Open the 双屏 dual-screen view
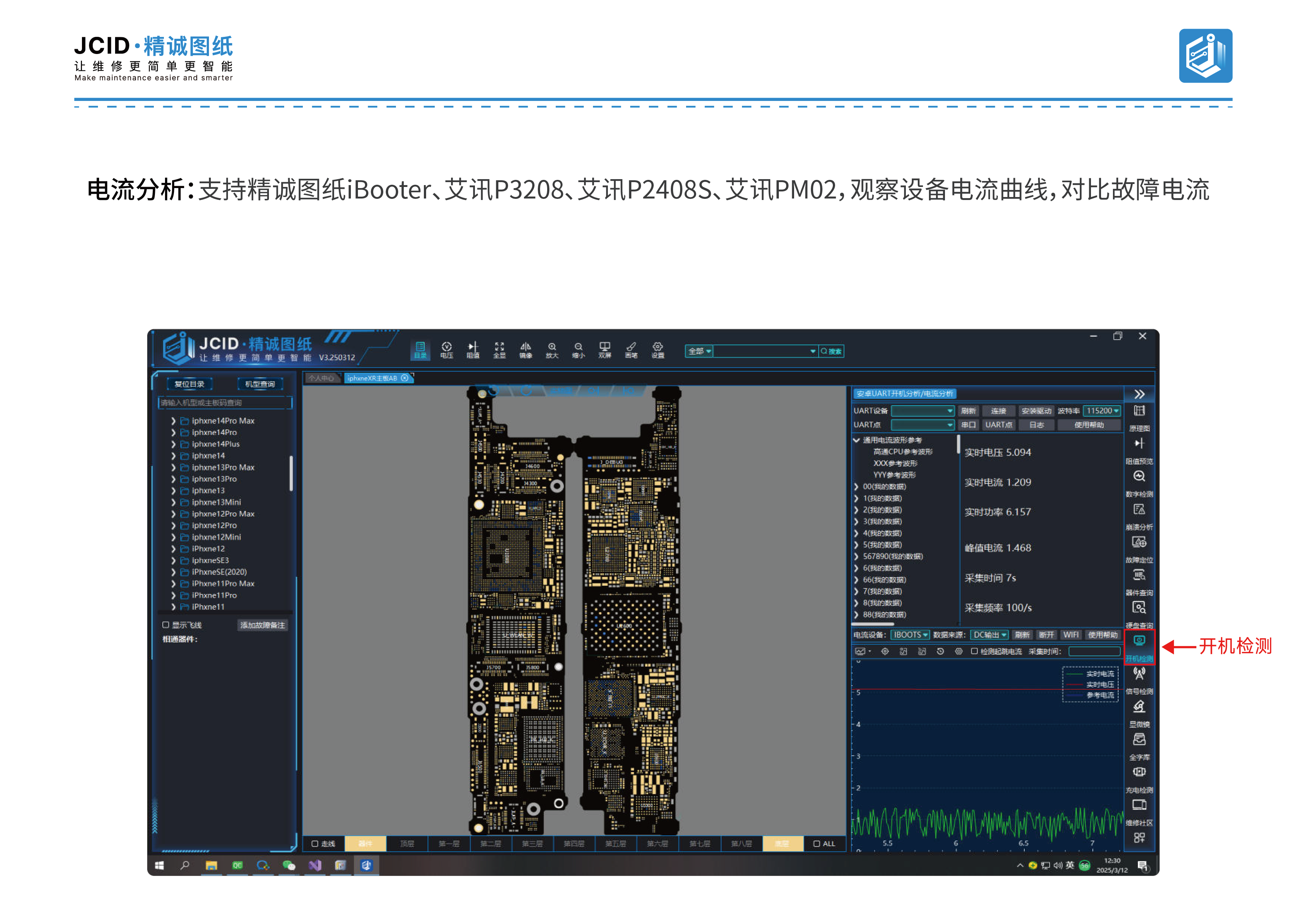The height and width of the screenshot is (924, 1307). point(605,350)
